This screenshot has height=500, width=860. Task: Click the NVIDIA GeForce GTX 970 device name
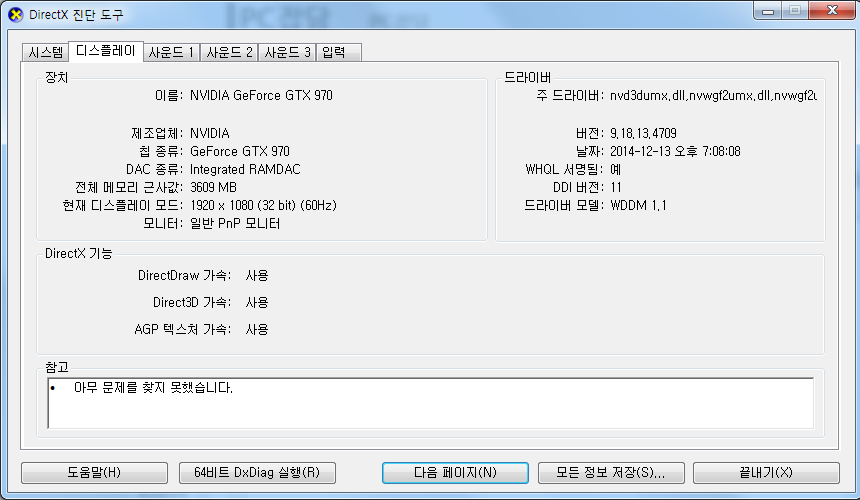tap(261, 96)
